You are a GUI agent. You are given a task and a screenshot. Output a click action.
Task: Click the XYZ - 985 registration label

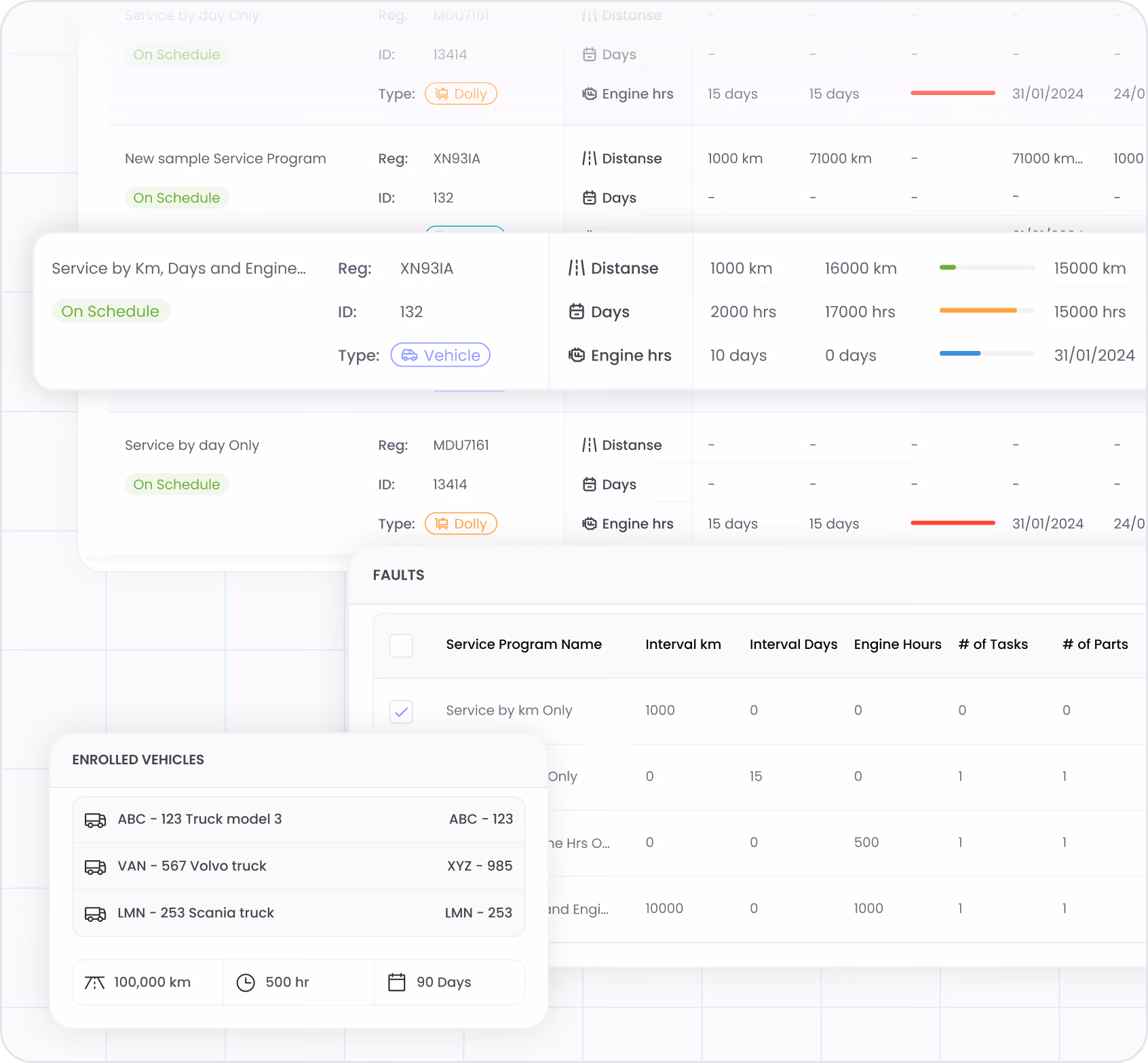(480, 866)
